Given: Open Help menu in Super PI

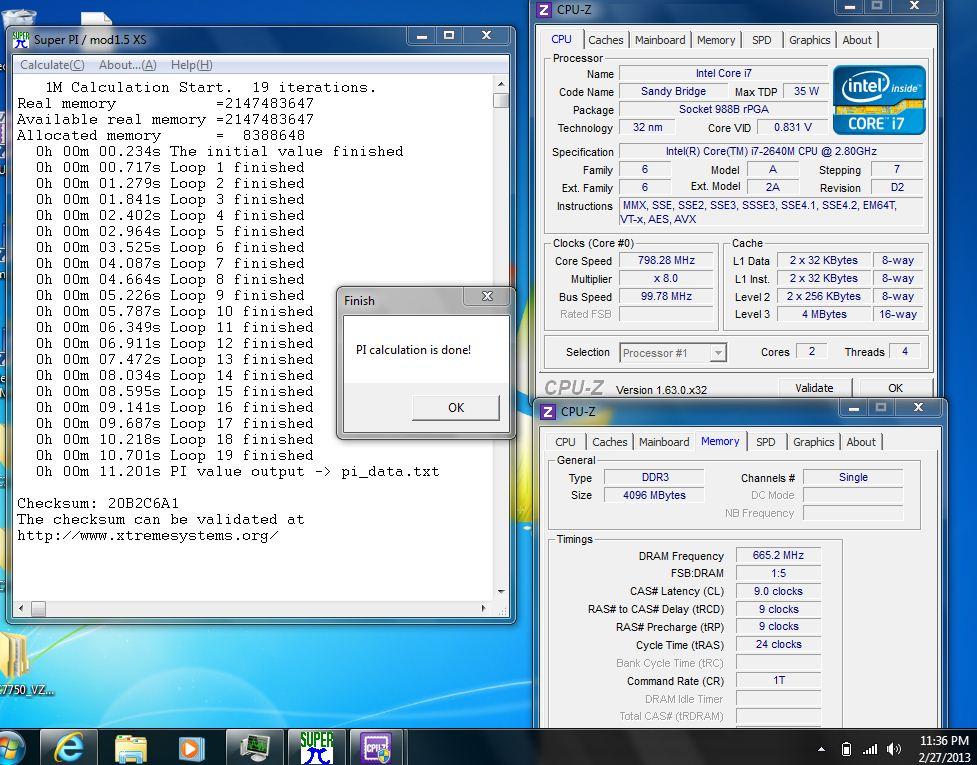Looking at the screenshot, I should pos(191,65).
